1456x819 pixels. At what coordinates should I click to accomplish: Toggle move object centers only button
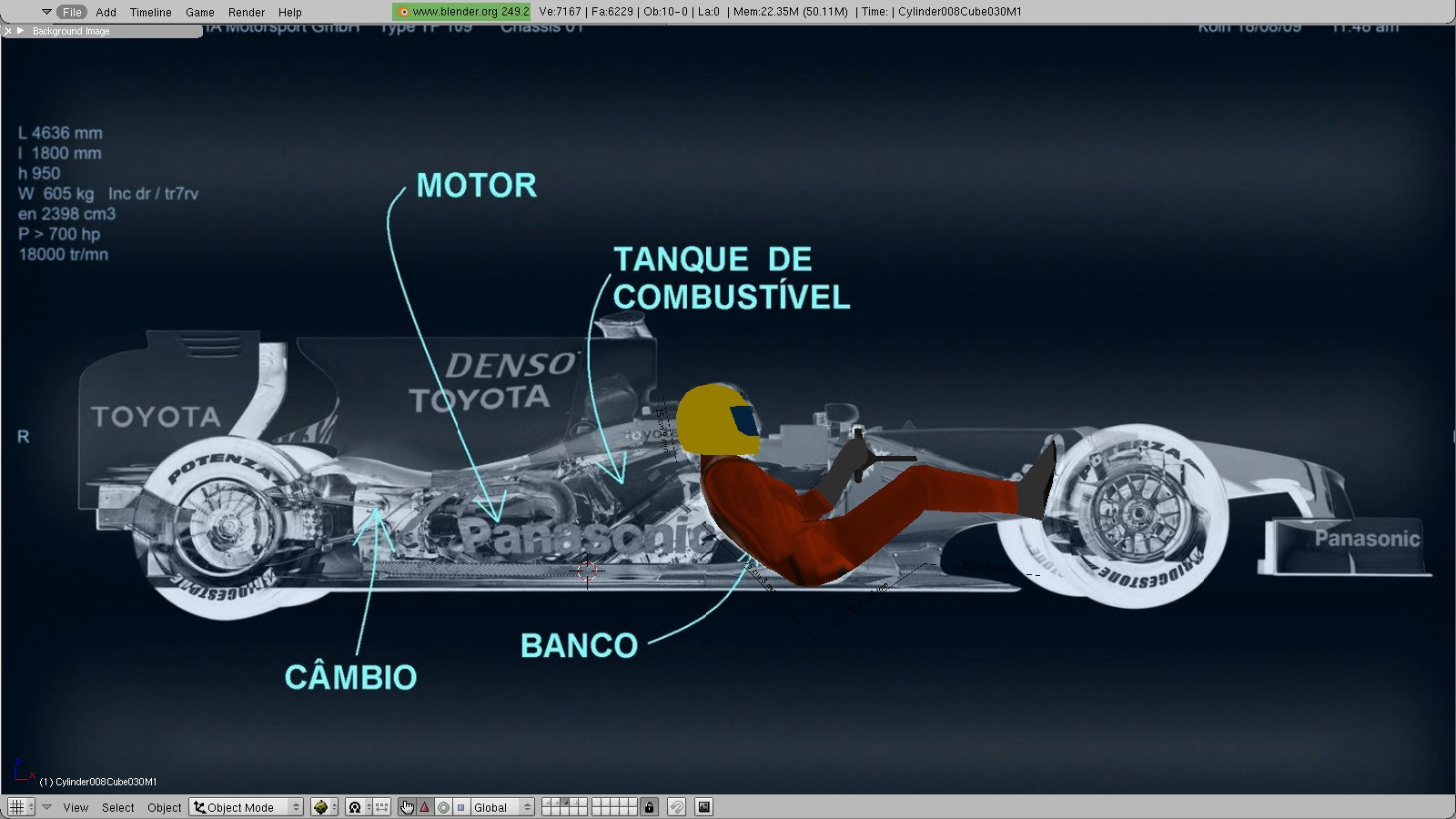382,807
